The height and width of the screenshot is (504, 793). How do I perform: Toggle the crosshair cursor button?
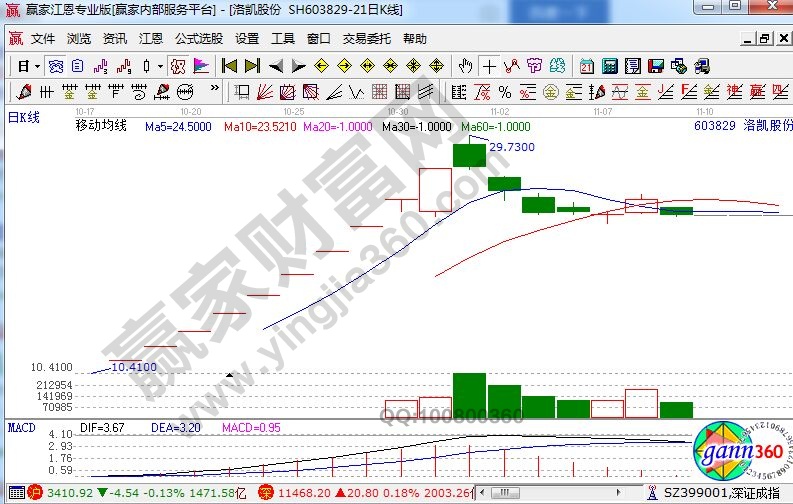click(x=489, y=66)
